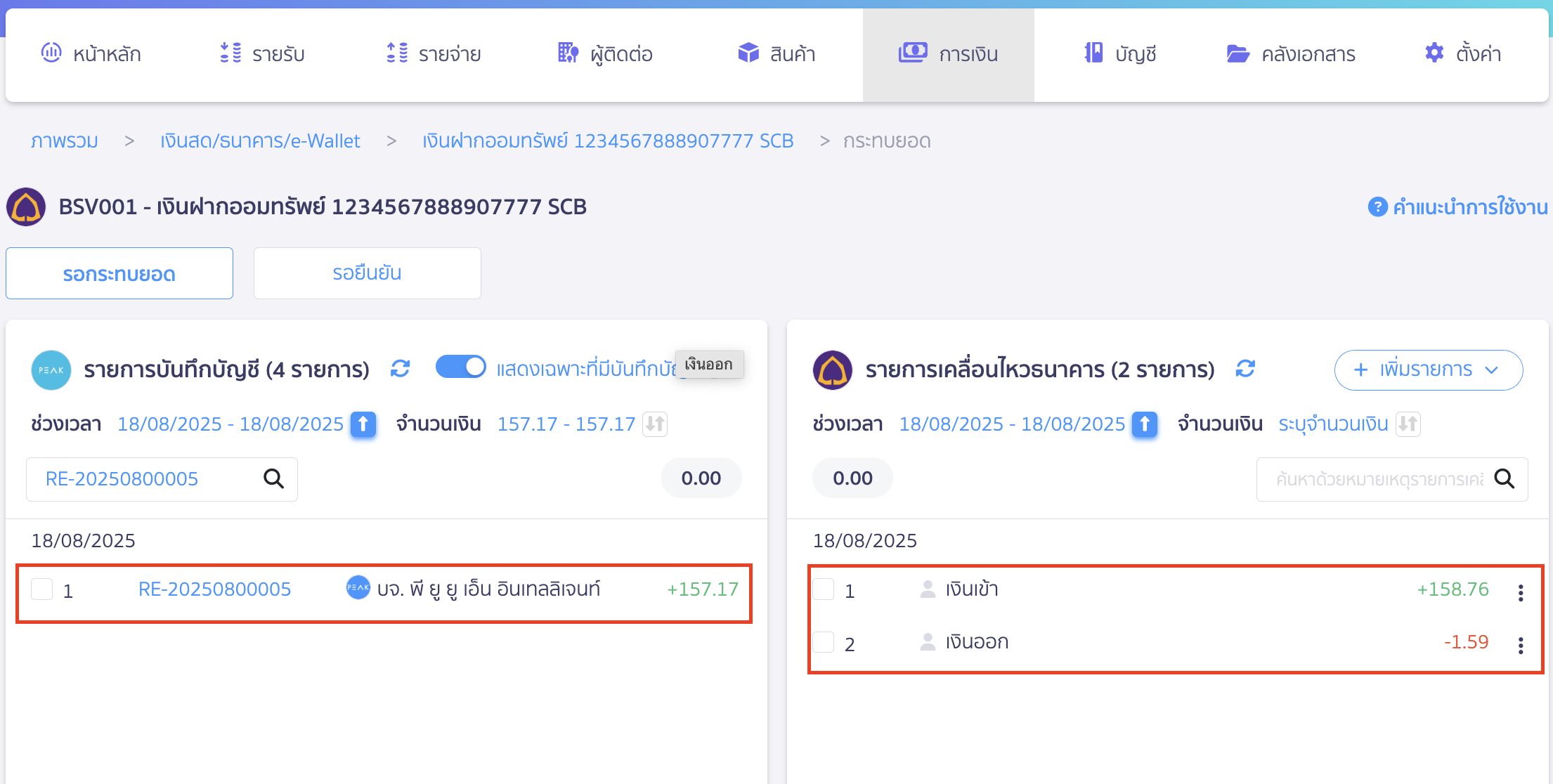Open the รายจ่าย expense menu

tap(434, 54)
